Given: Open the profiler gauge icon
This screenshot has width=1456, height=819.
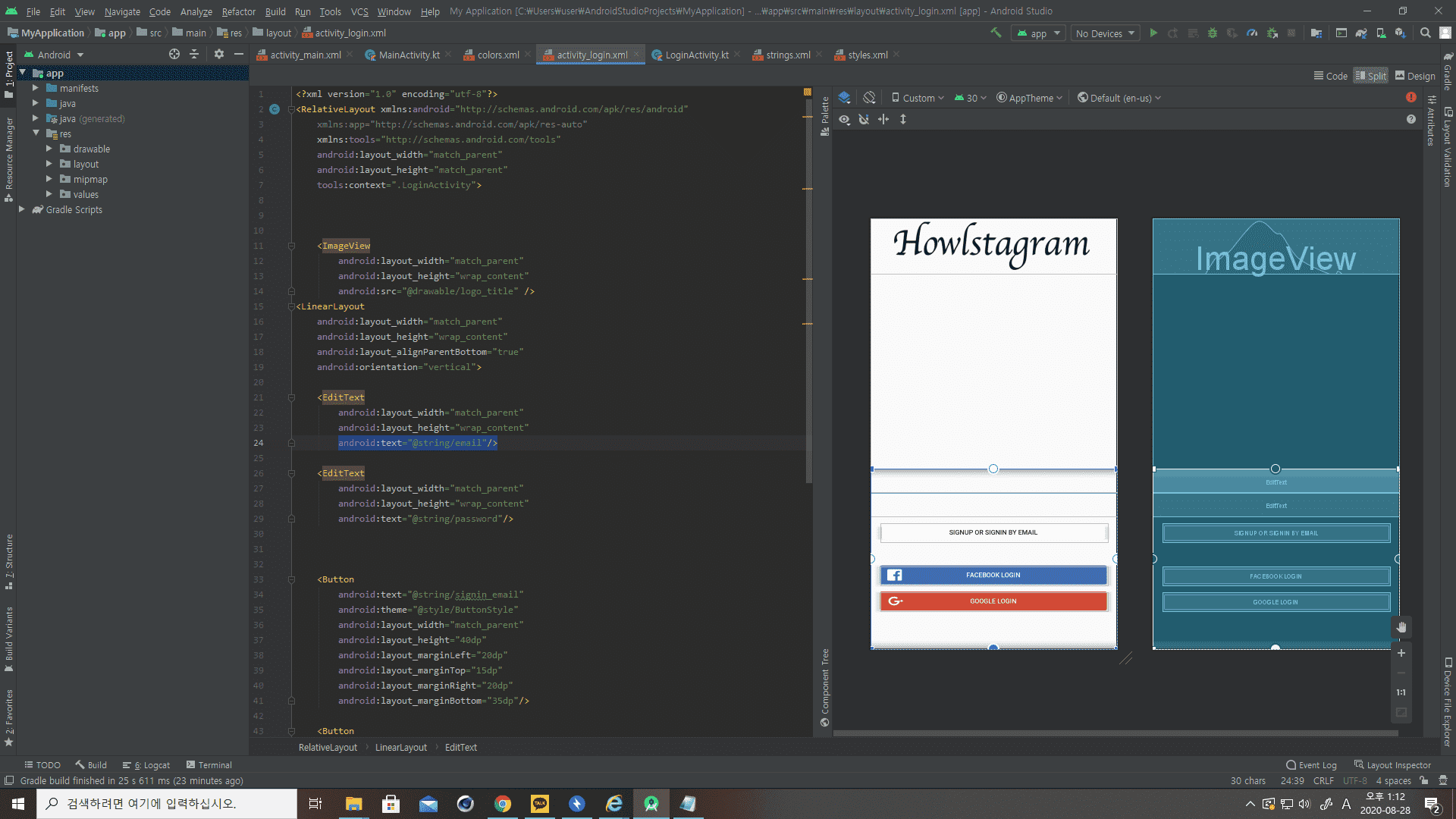Looking at the screenshot, I should [x=1252, y=33].
